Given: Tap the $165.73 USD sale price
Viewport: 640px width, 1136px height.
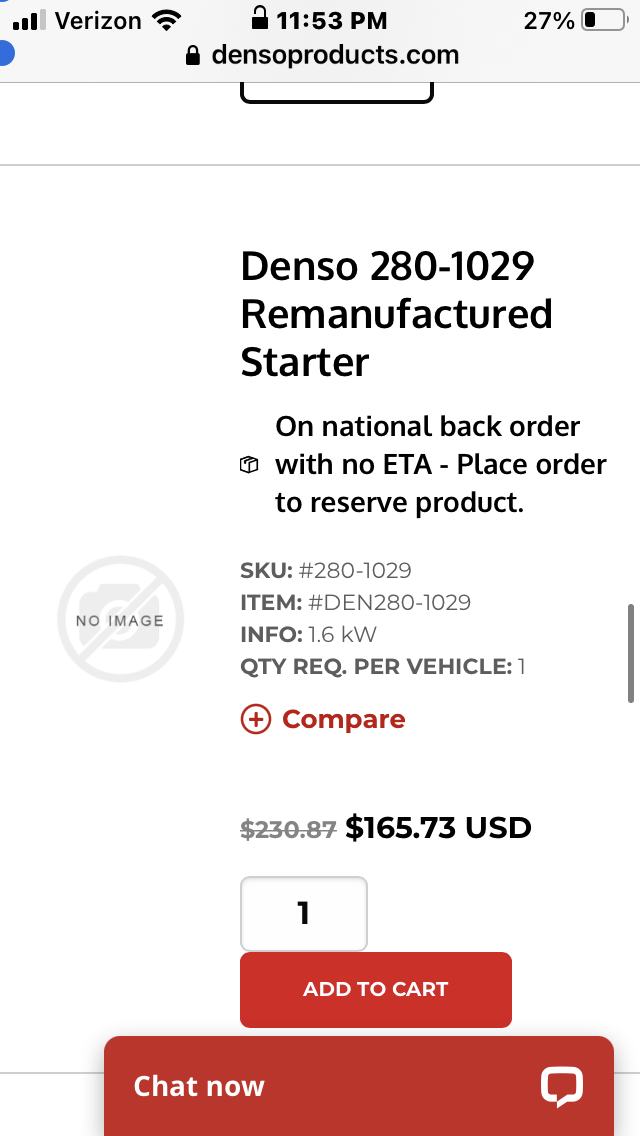Looking at the screenshot, I should (x=438, y=827).
